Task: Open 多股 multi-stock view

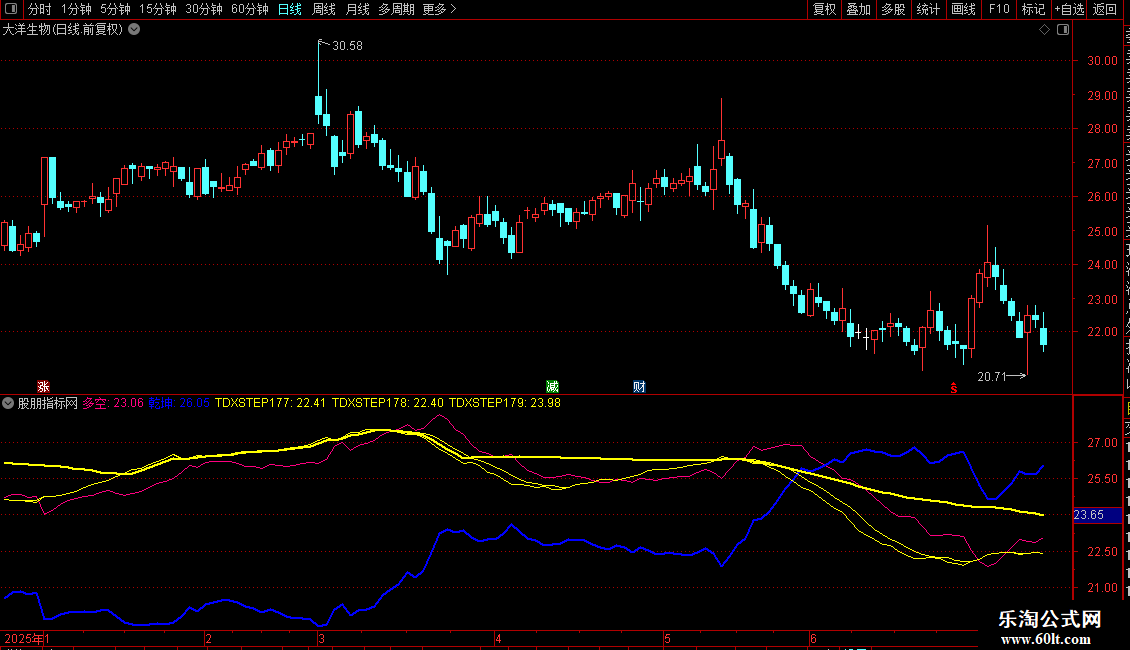Action: point(893,9)
